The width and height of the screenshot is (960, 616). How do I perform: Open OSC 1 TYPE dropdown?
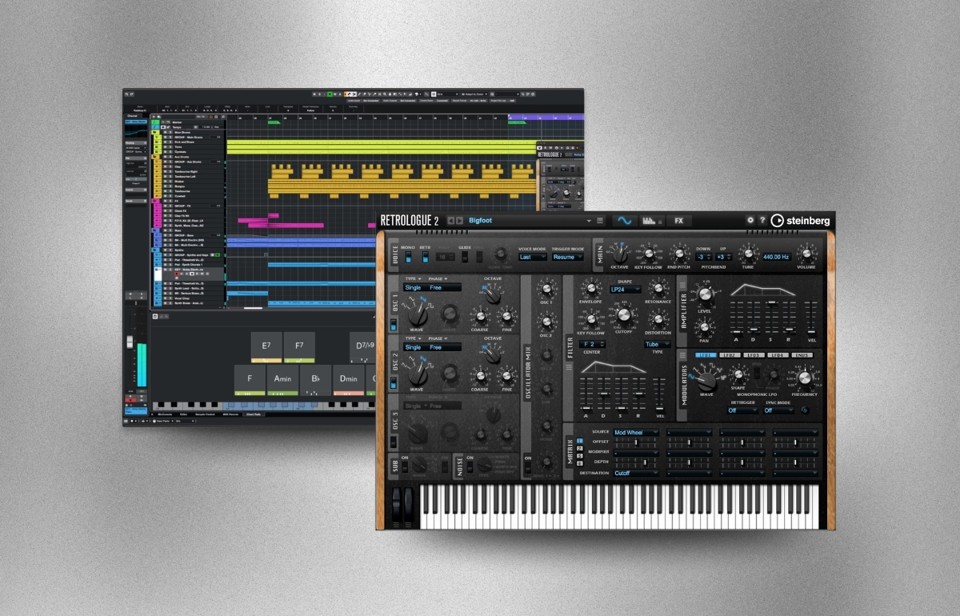(413, 279)
